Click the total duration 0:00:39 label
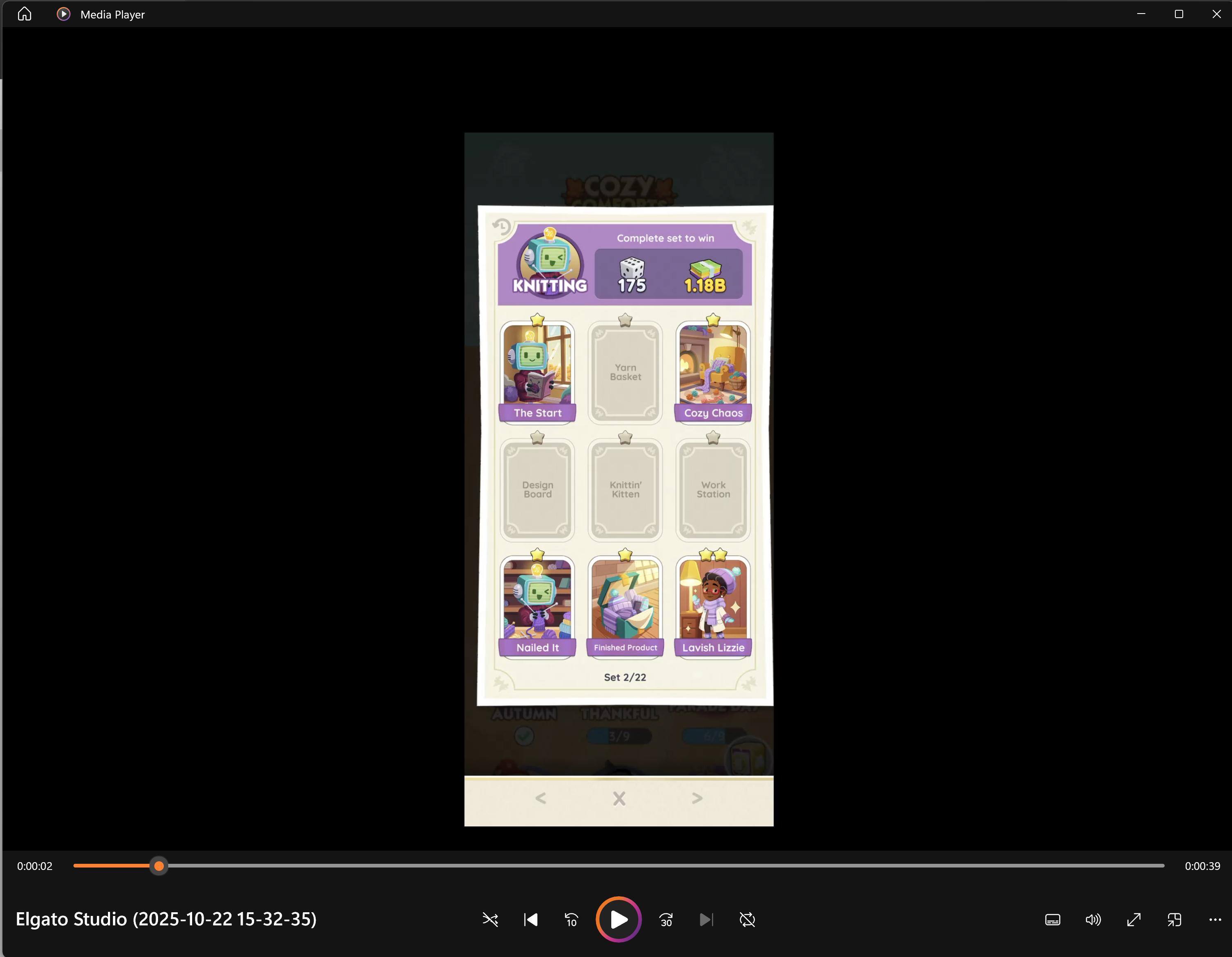 coord(1202,866)
